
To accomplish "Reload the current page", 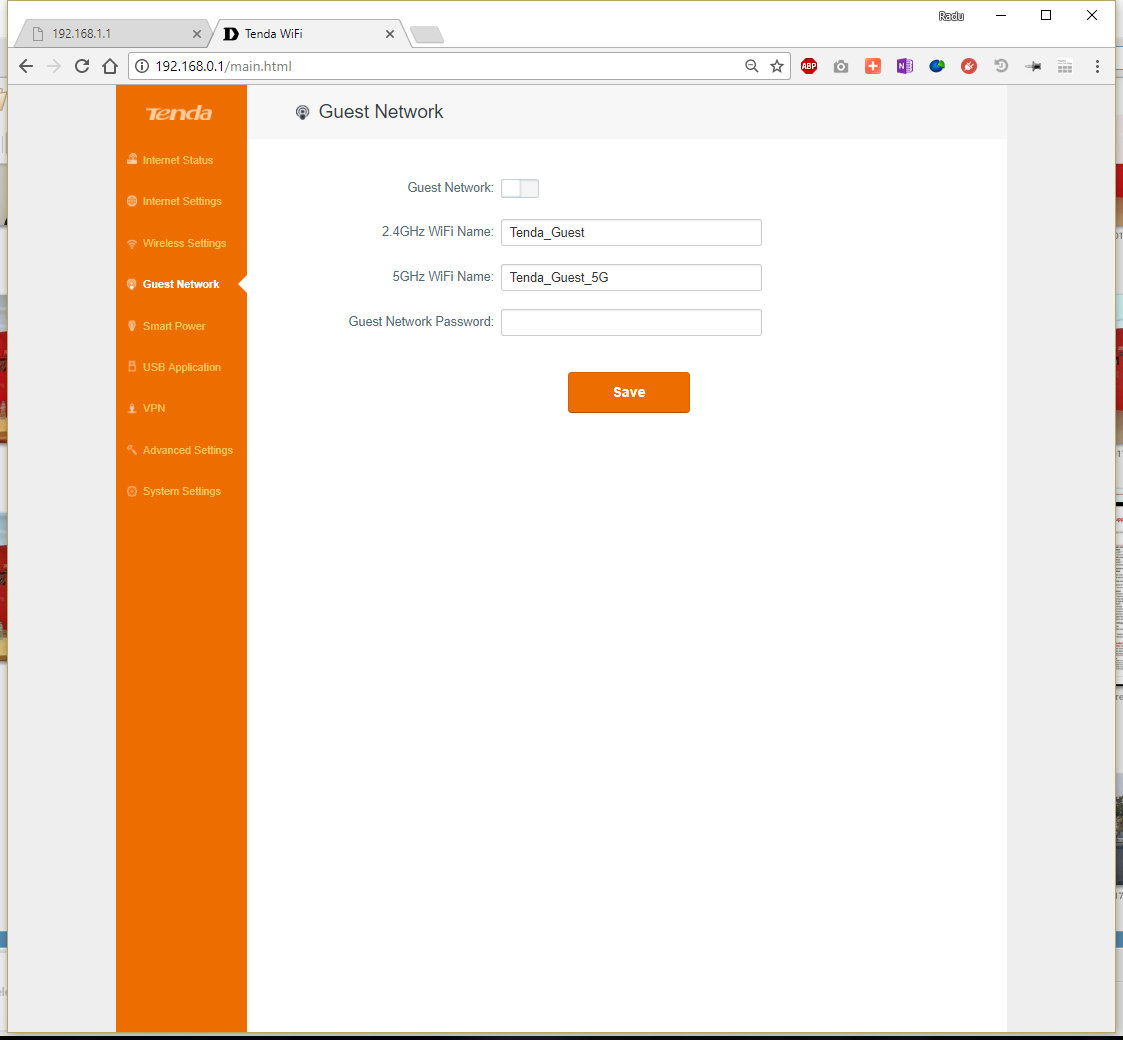I will [82, 66].
